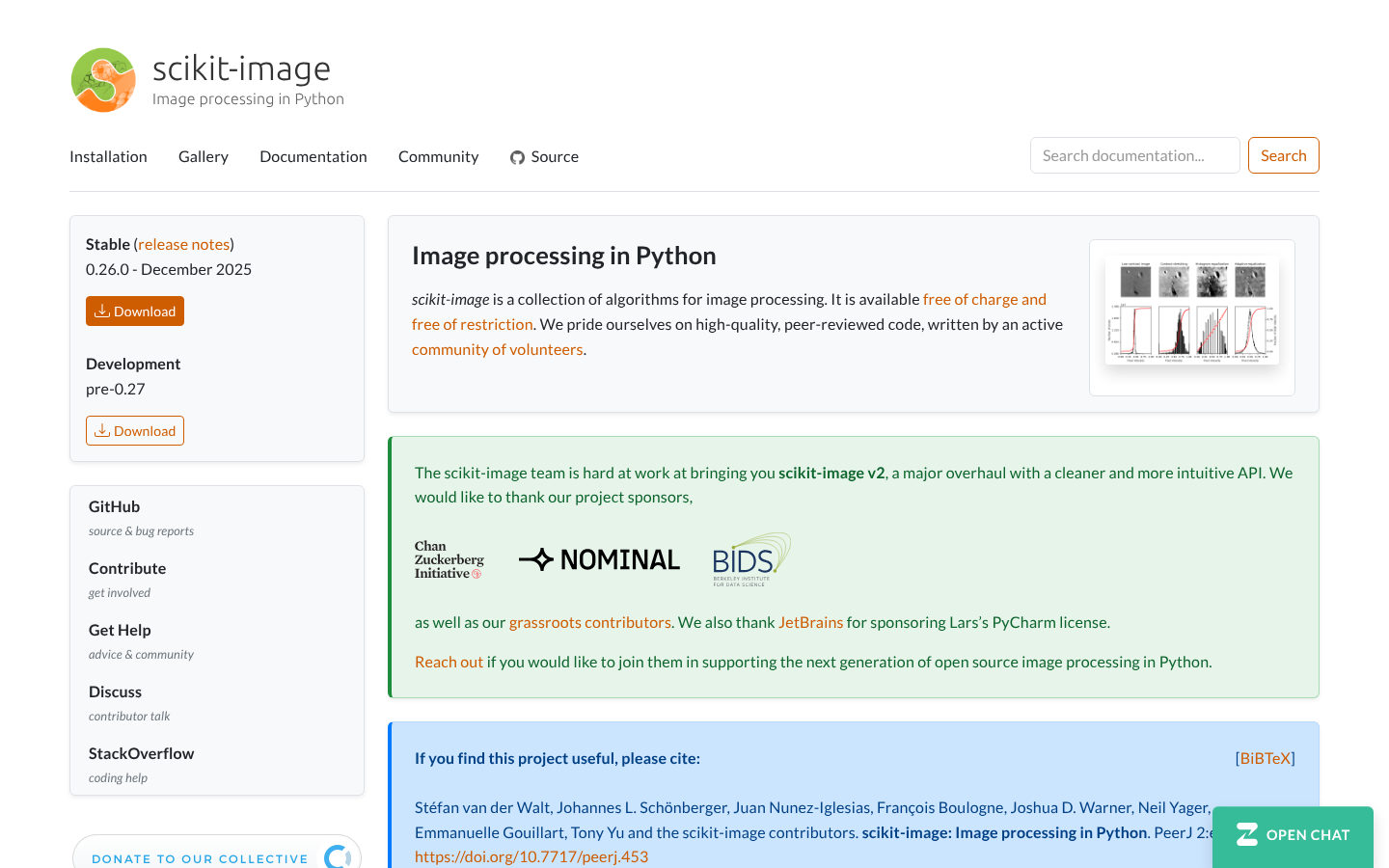Viewport: 1389px width, 868px height.
Task: Select the 'pre-0.27' version text
Action: pos(116,389)
